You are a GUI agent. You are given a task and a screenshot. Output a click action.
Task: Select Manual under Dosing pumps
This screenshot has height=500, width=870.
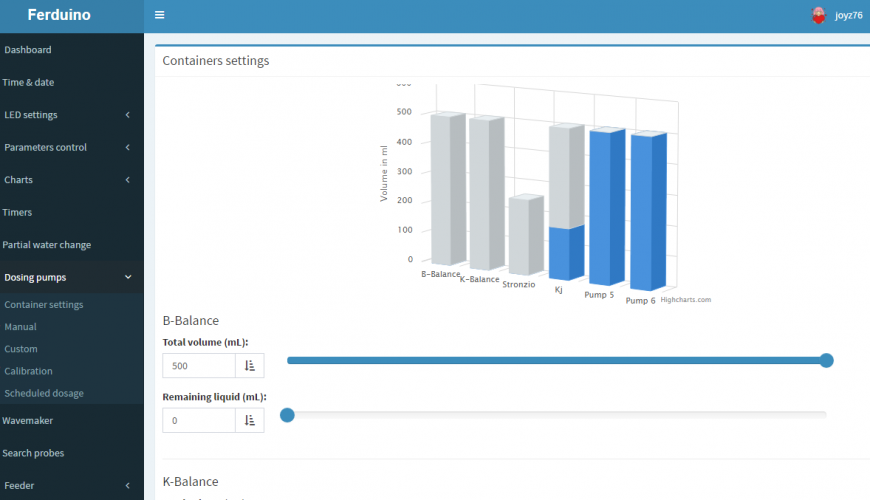[21, 327]
